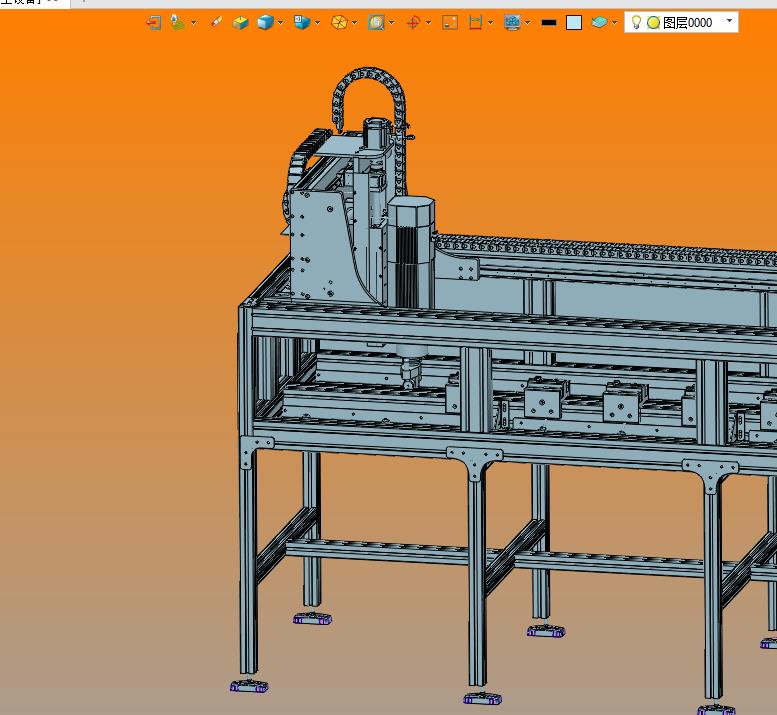Click the yellow circle layer status icon
The width and height of the screenshot is (777, 715).
[654, 23]
